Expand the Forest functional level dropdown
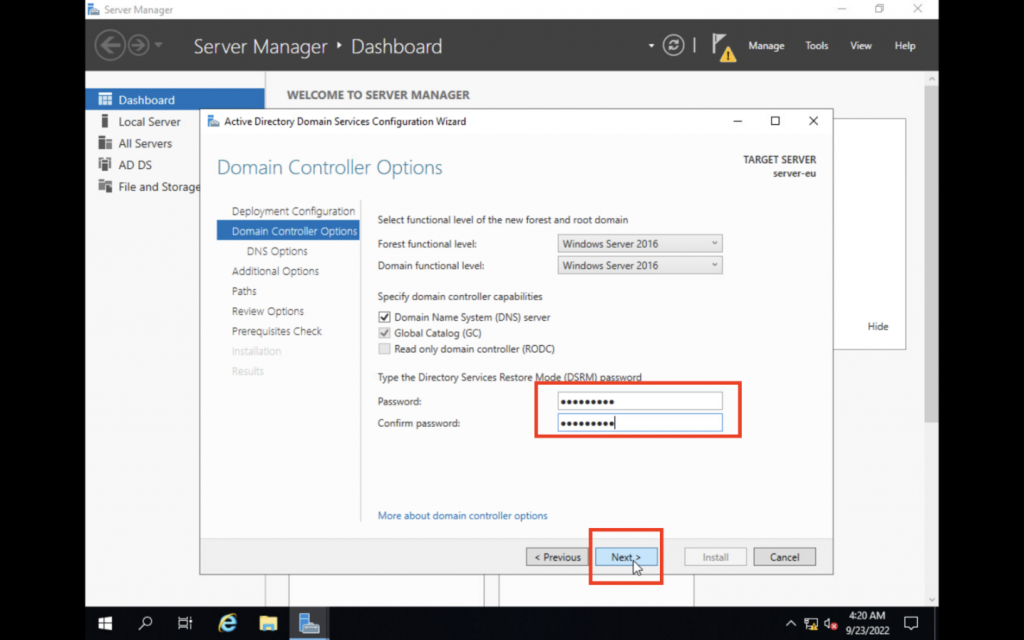 click(x=639, y=243)
